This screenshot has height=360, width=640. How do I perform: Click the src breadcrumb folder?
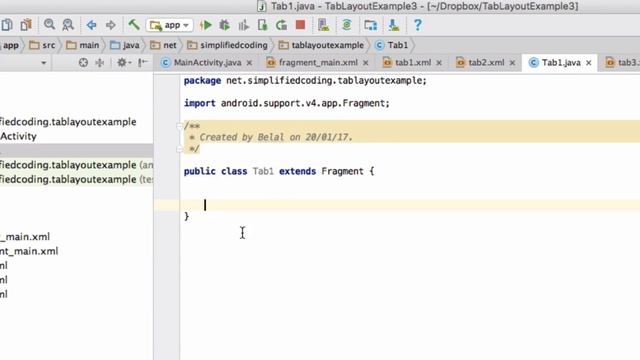click(x=42, y=45)
